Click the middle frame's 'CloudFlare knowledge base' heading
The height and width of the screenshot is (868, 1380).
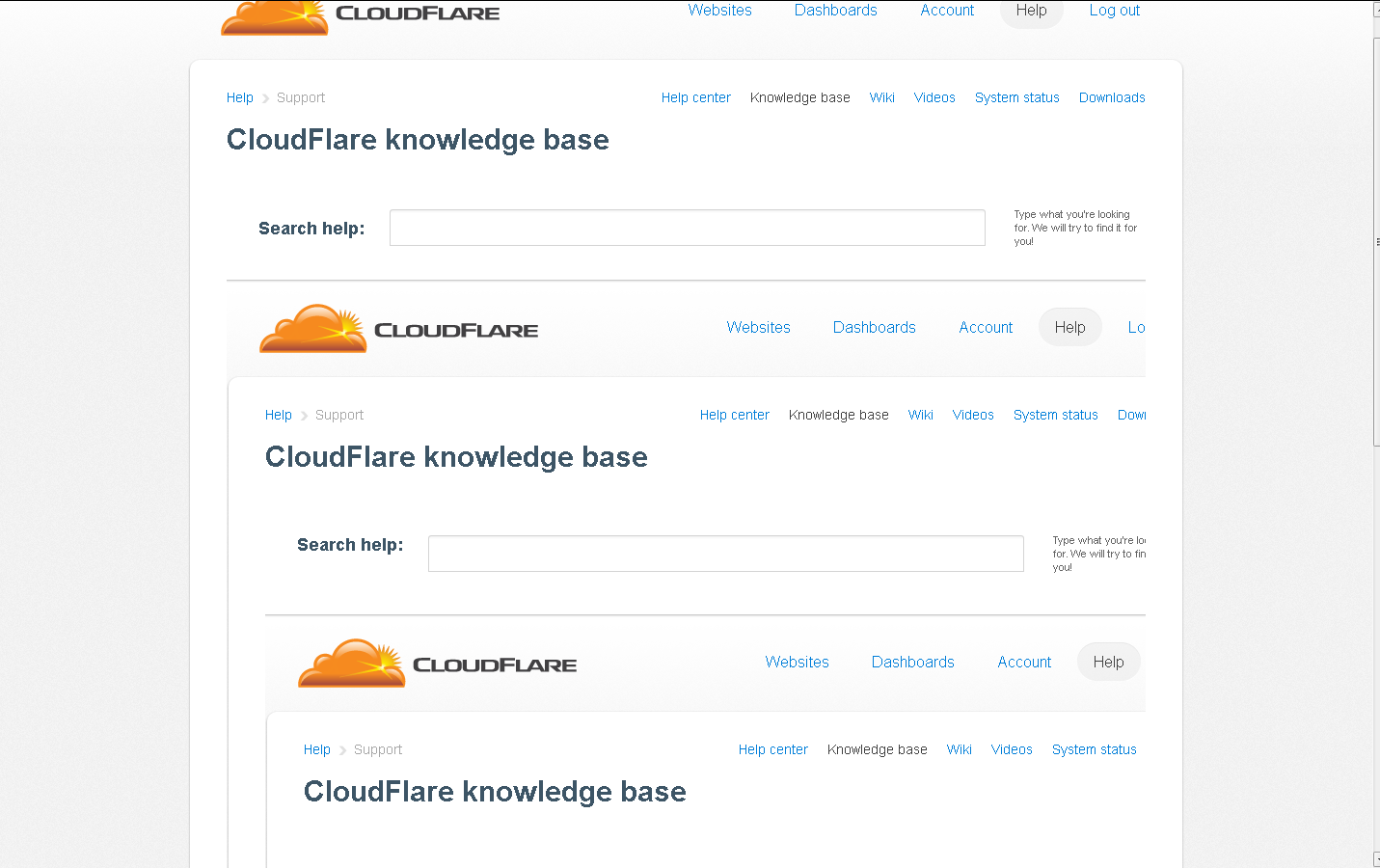(456, 457)
